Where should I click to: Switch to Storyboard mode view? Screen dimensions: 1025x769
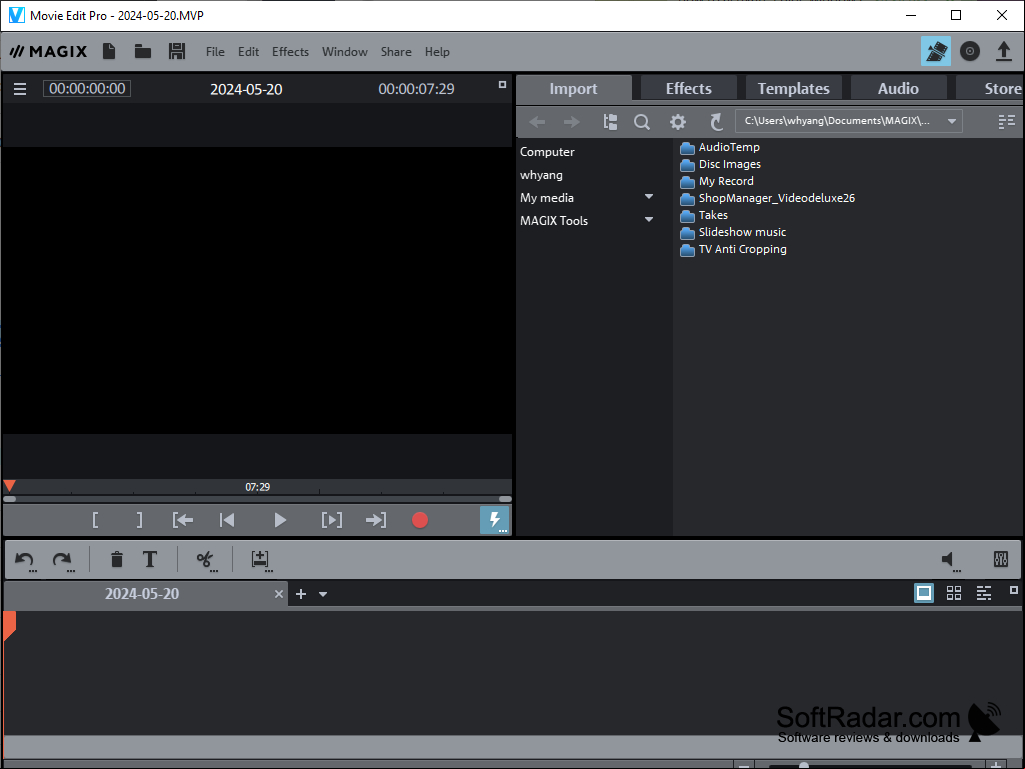(924, 593)
